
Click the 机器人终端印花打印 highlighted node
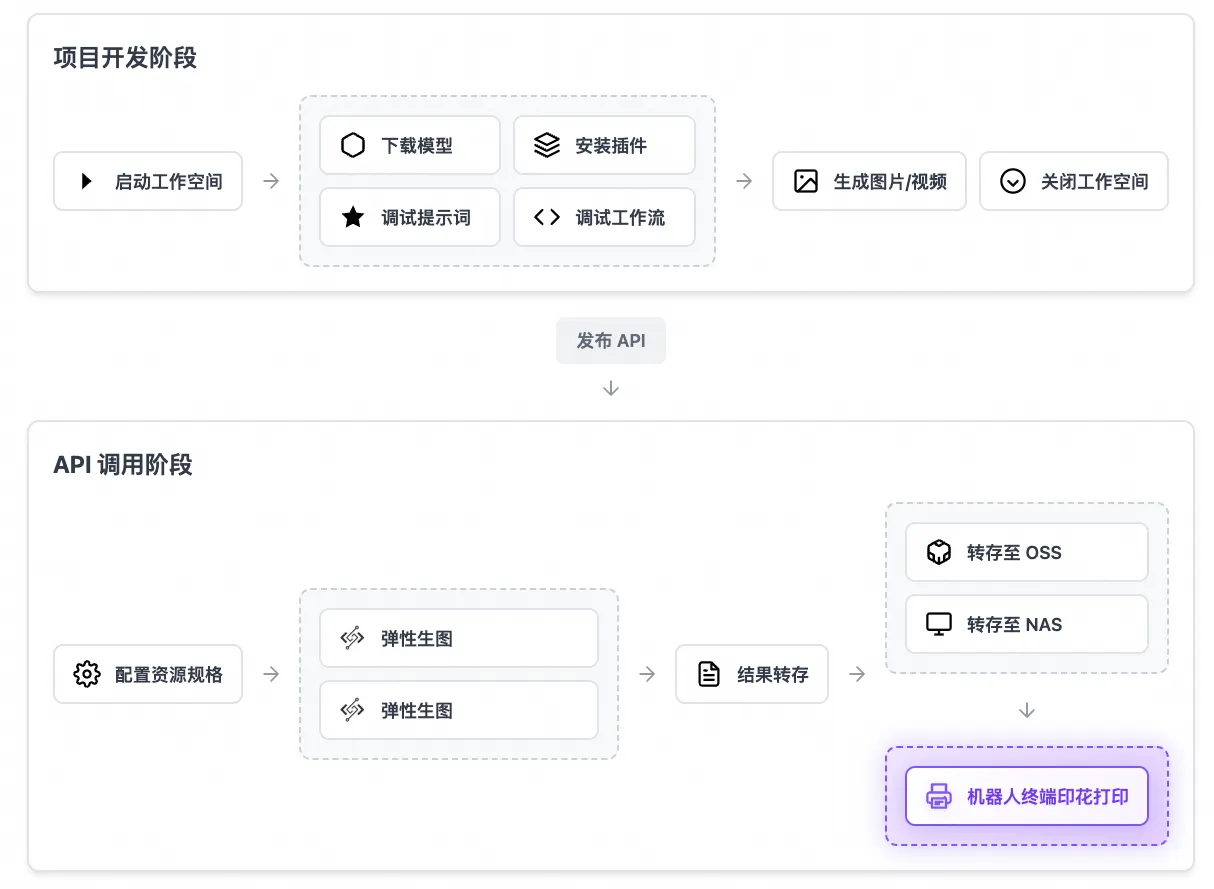coord(1026,796)
